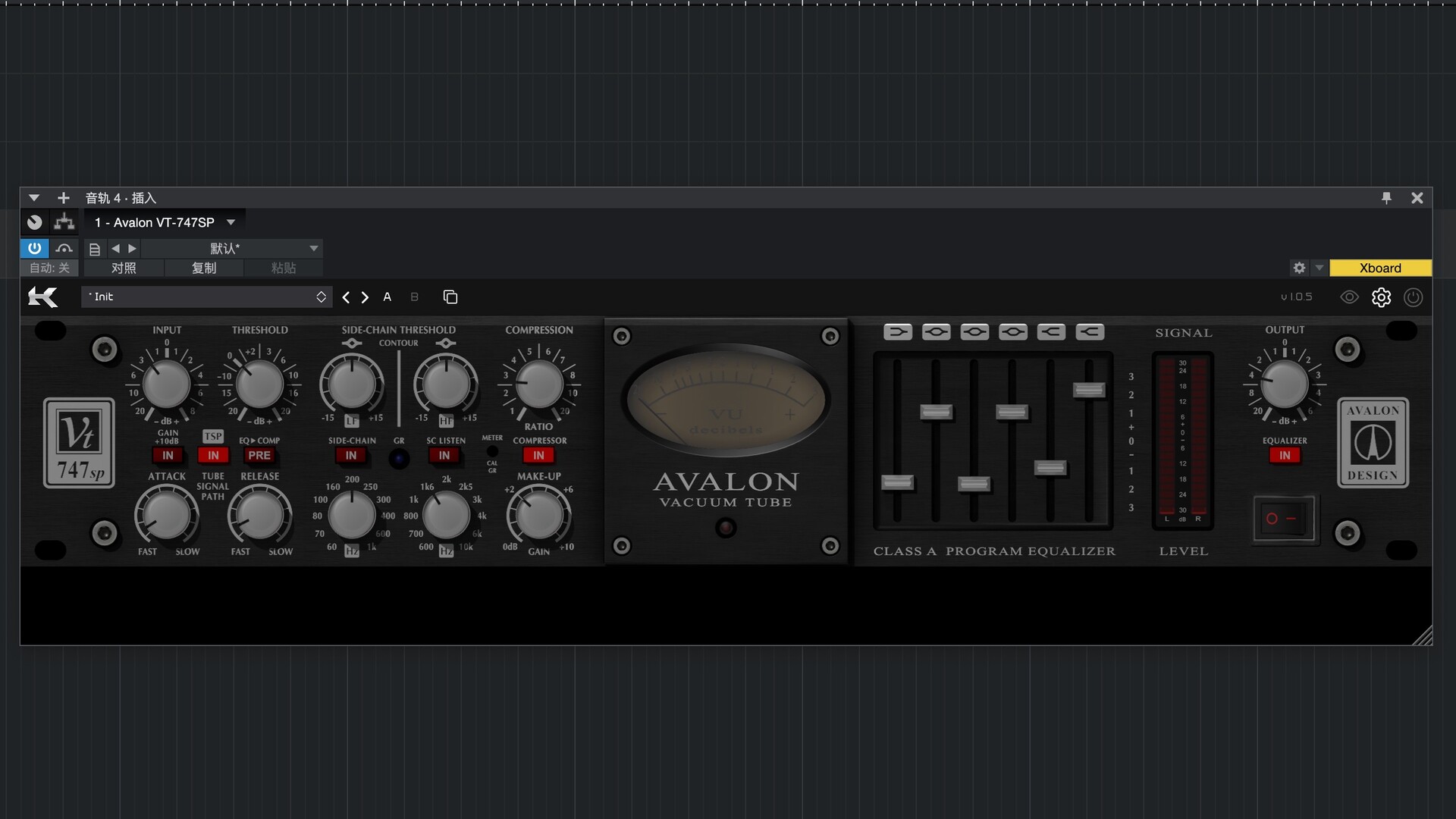The width and height of the screenshot is (1456, 819).
Task: Click the high frequency Hz knob
Action: point(446,516)
